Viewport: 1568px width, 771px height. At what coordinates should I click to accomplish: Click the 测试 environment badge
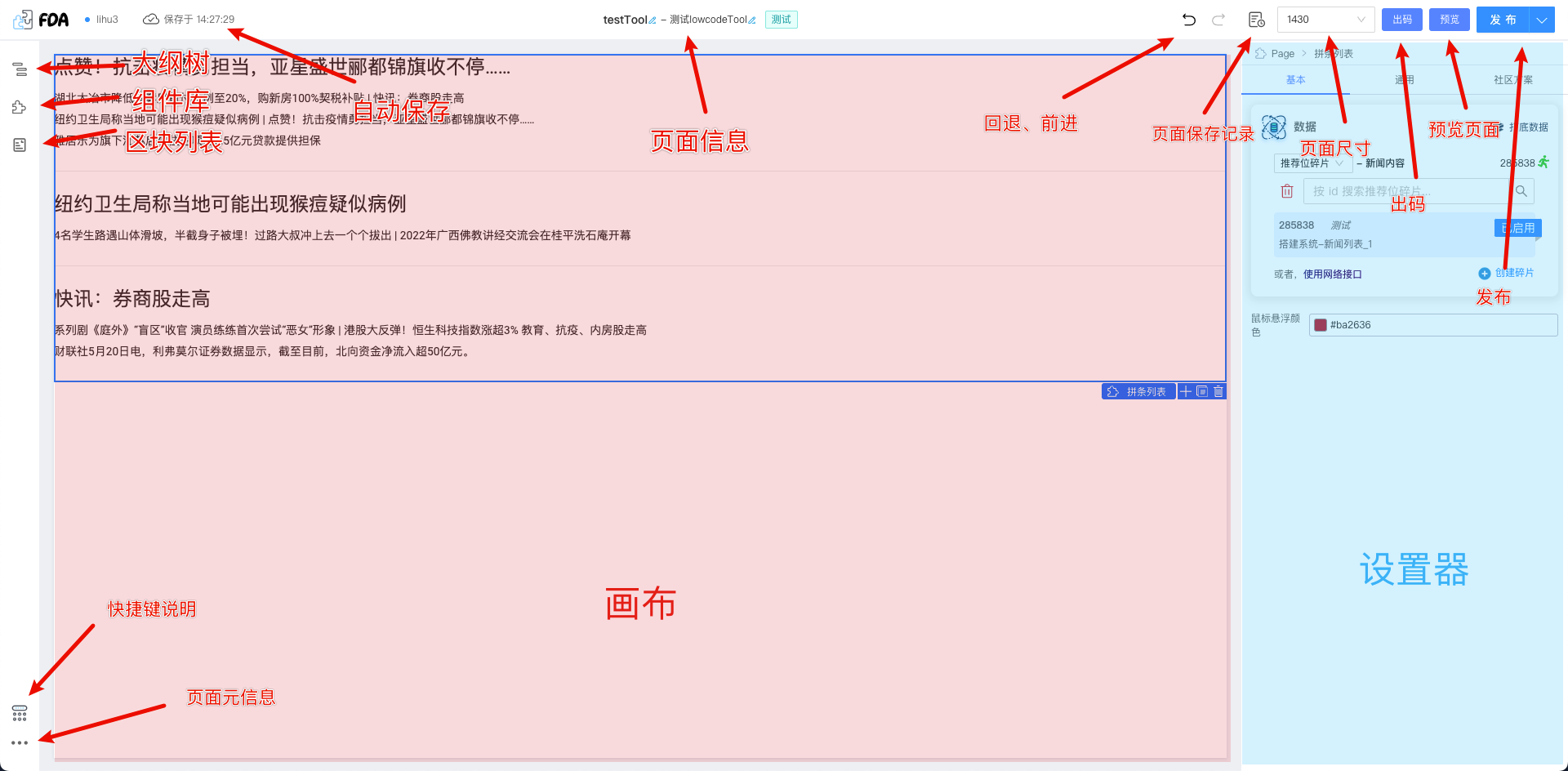coord(782,20)
